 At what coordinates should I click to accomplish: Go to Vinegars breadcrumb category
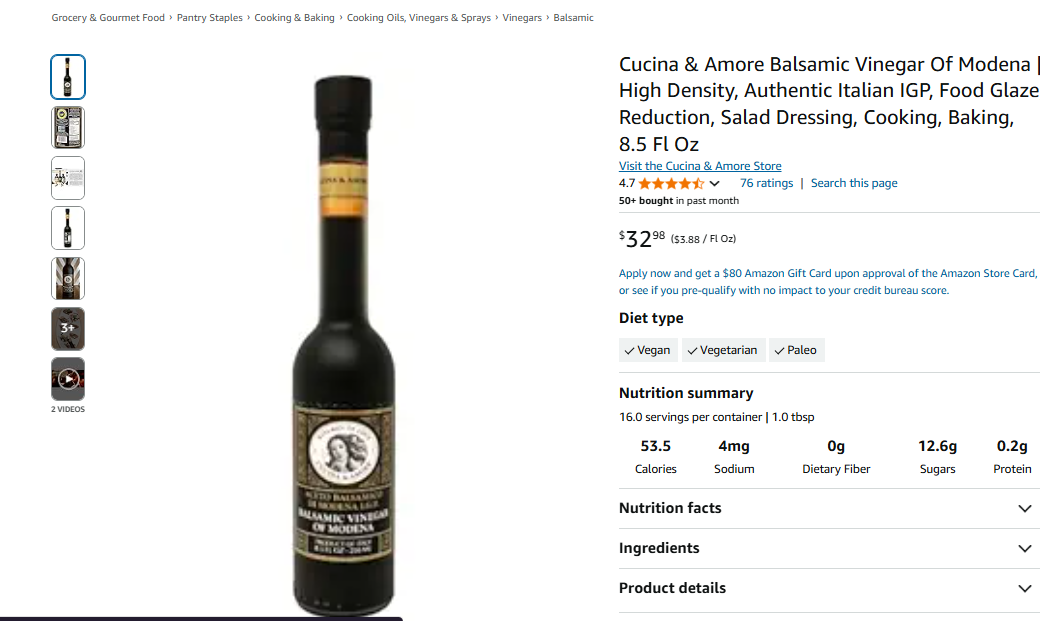pyautogui.click(x=522, y=18)
